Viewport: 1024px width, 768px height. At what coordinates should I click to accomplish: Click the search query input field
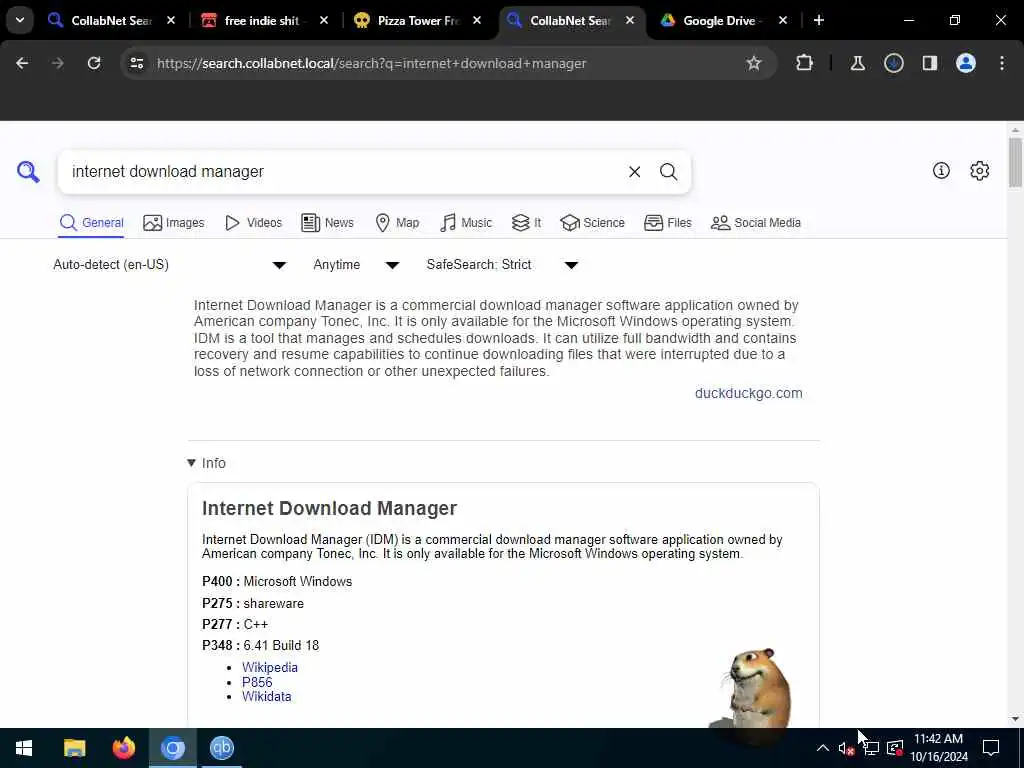tap(343, 172)
